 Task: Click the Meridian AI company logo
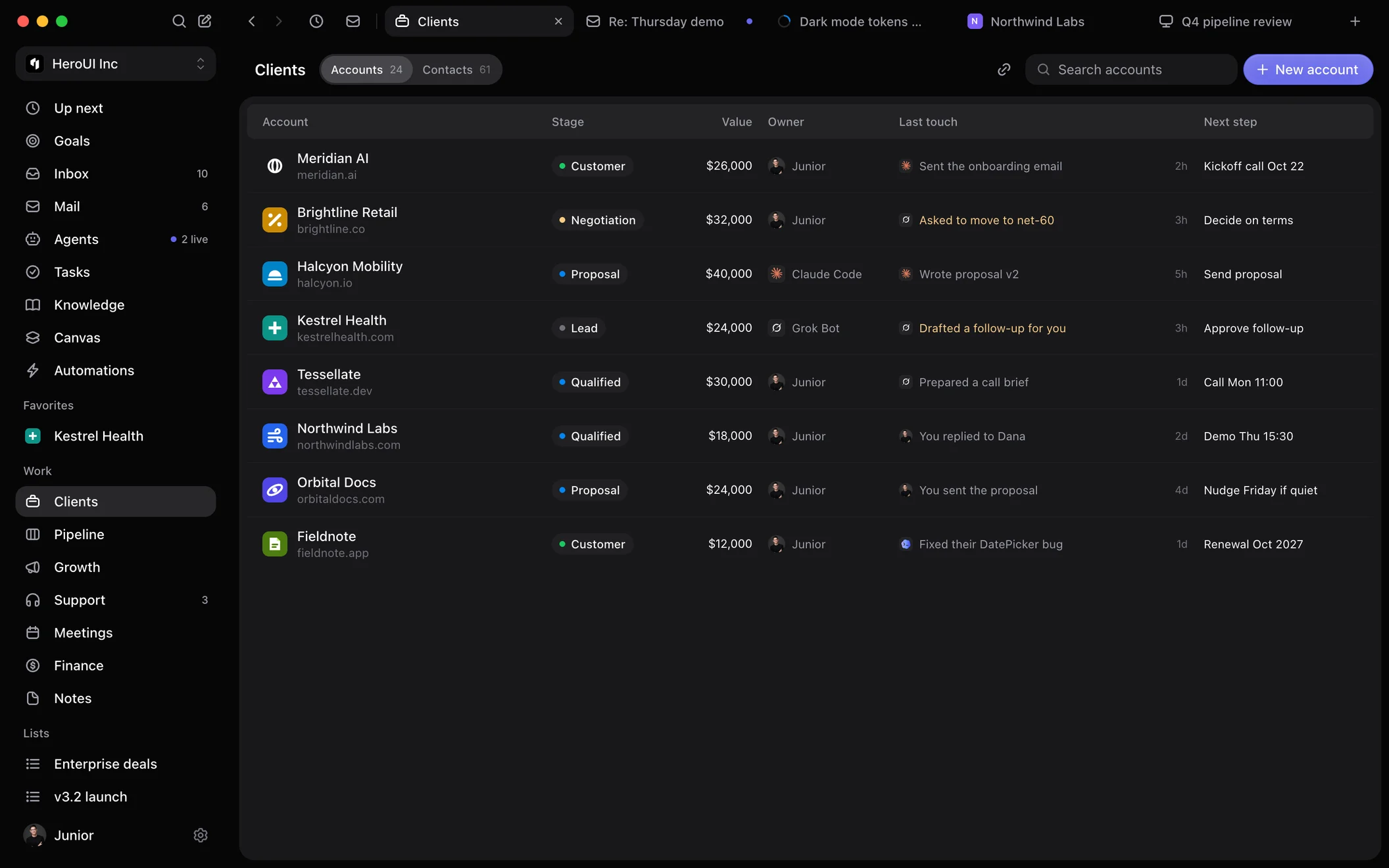[275, 166]
